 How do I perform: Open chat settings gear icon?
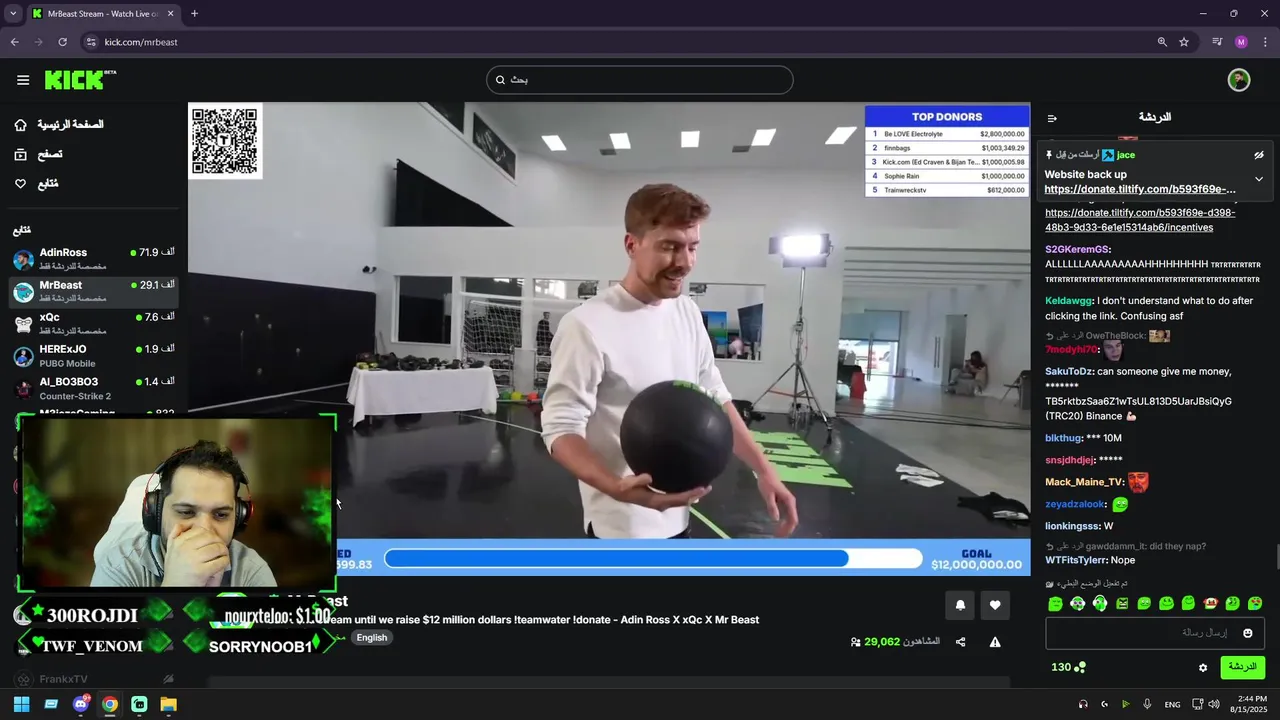pyautogui.click(x=1203, y=668)
